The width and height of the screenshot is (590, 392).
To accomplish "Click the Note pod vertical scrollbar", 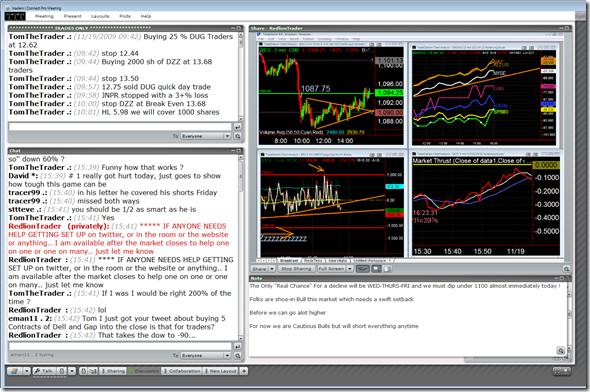I will 569,320.
